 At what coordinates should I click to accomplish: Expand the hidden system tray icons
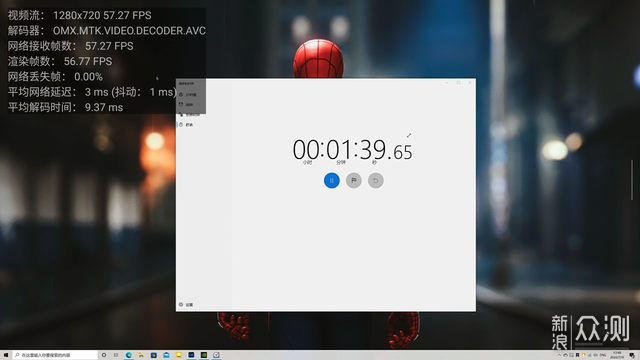pos(559,355)
